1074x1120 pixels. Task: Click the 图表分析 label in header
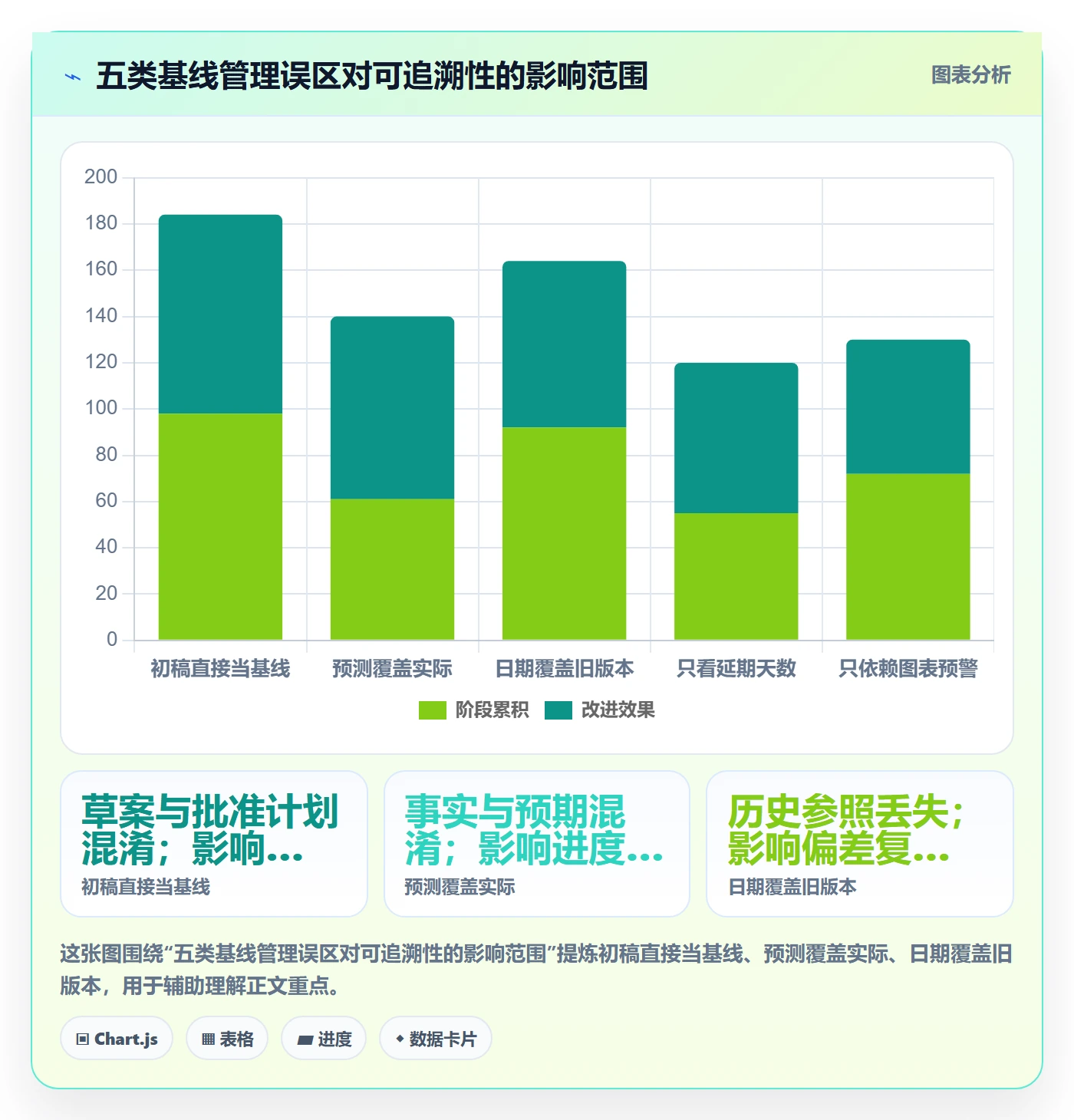(x=971, y=75)
